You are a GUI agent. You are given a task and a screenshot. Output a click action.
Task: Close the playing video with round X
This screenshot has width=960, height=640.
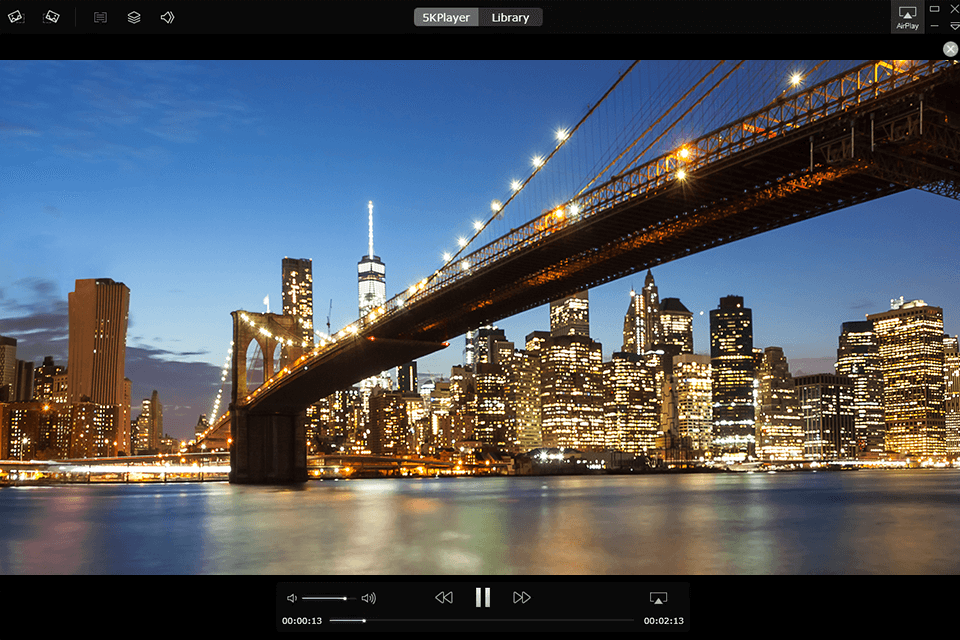coord(950,49)
